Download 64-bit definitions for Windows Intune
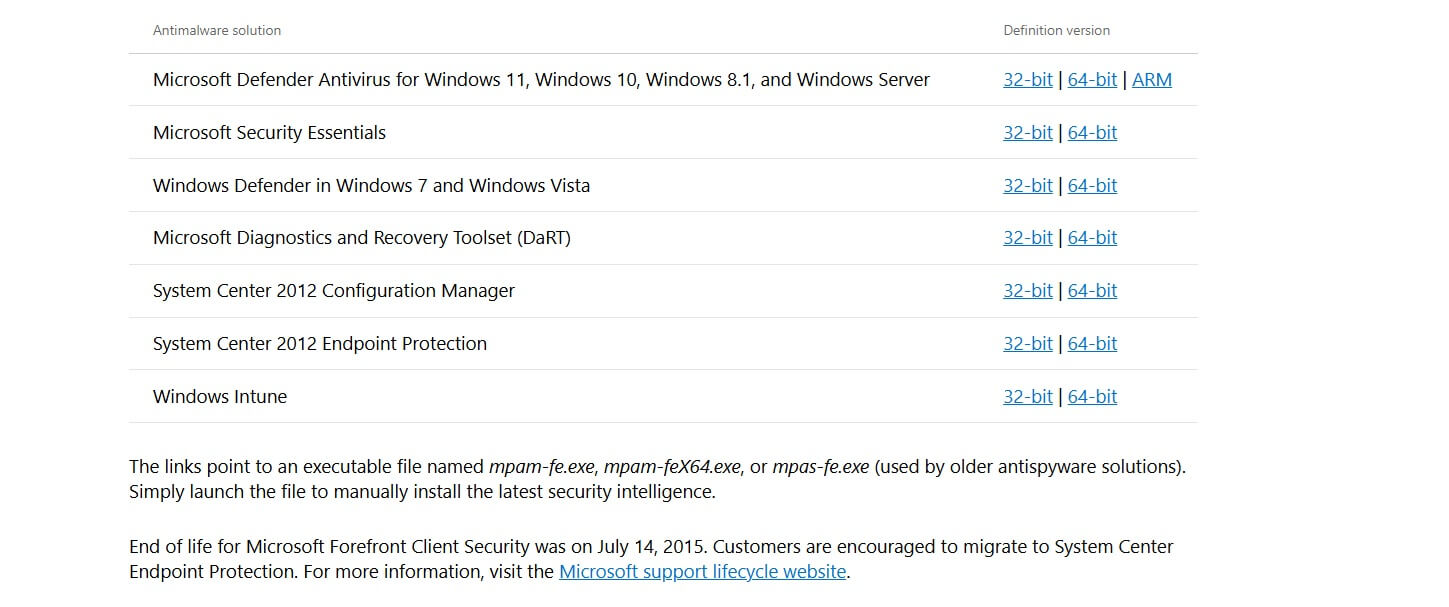The width and height of the screenshot is (1449, 607). tap(1092, 396)
